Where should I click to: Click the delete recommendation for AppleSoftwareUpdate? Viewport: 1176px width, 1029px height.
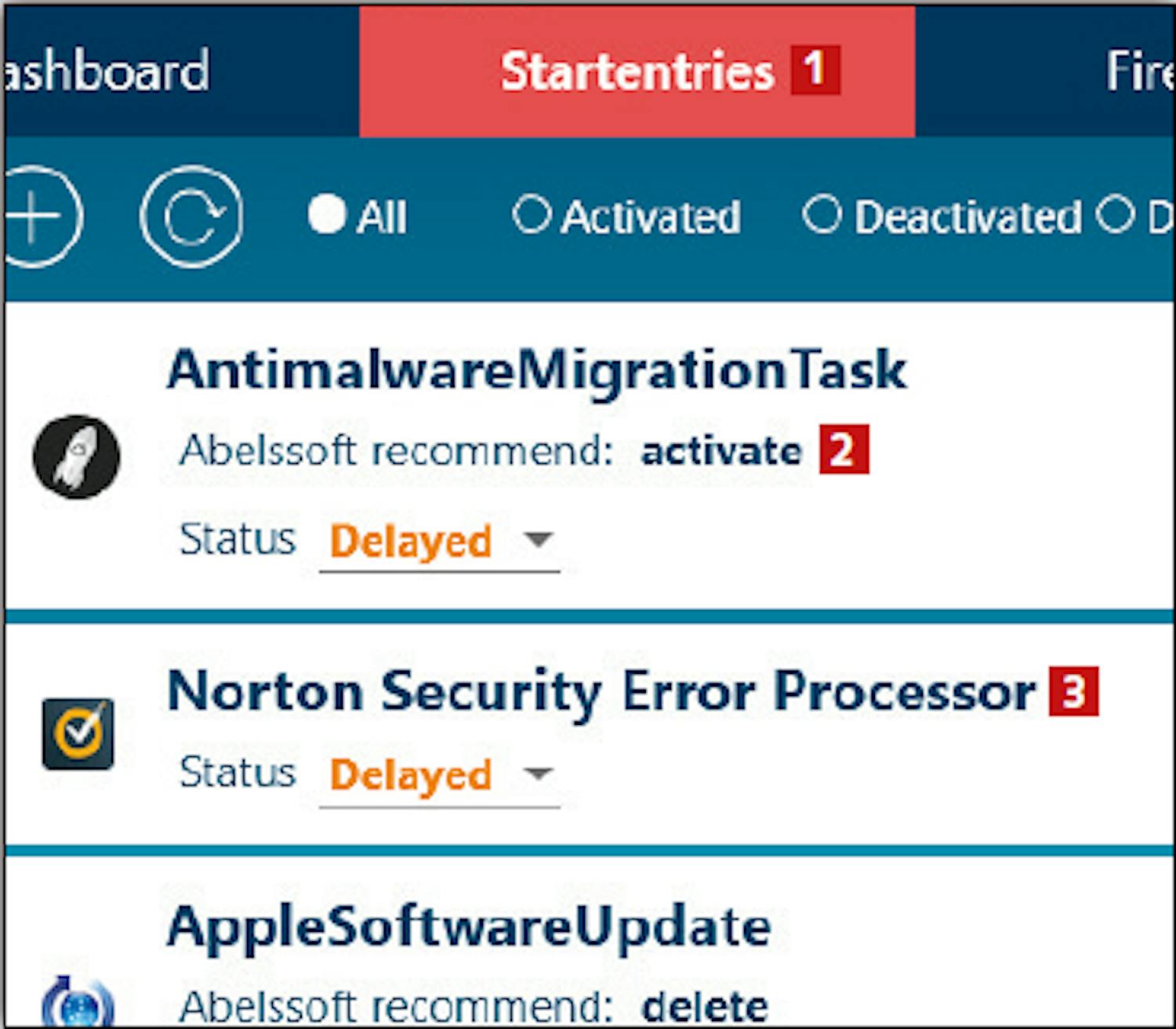(x=704, y=1006)
